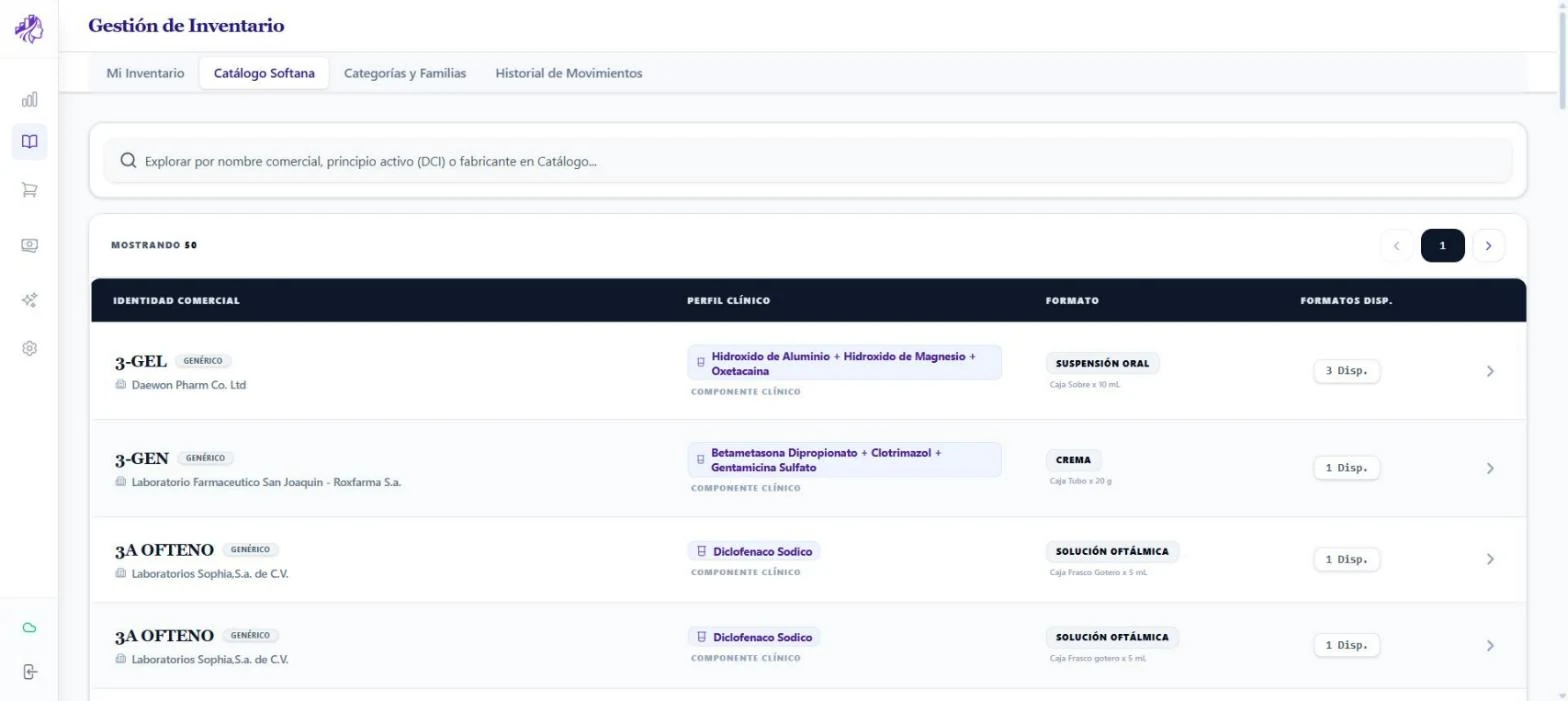The width and height of the screenshot is (1568, 701).
Task: Click the 3-GEN product name
Action: pos(142,459)
